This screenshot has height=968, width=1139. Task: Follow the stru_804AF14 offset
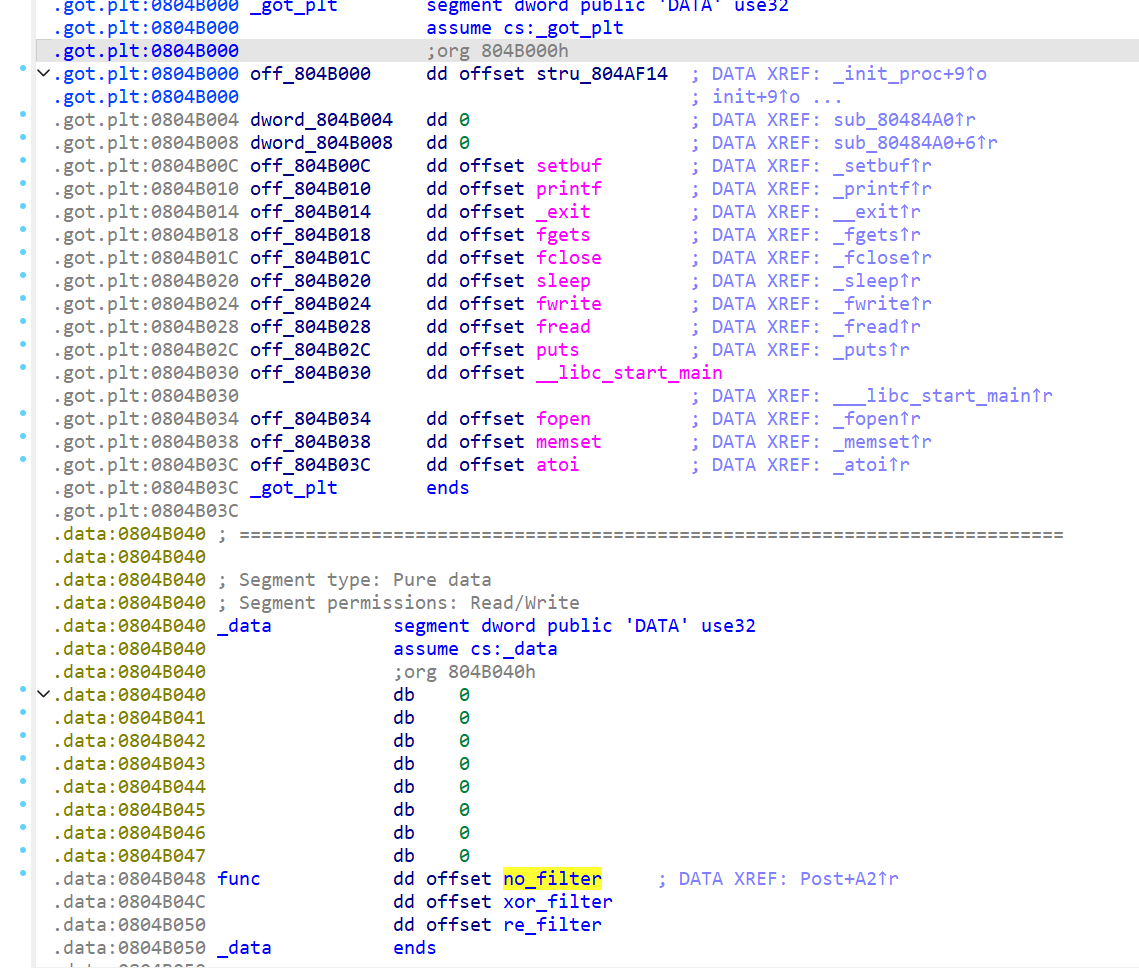602,74
